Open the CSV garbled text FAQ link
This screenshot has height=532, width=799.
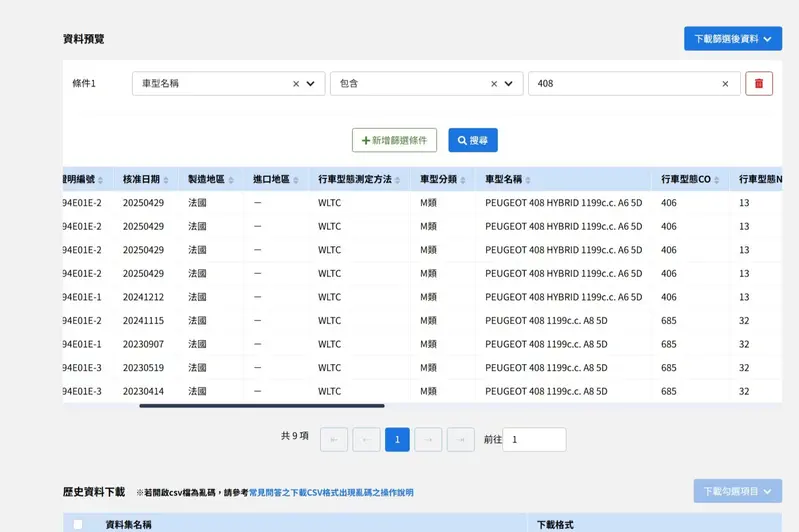[x=330, y=493]
